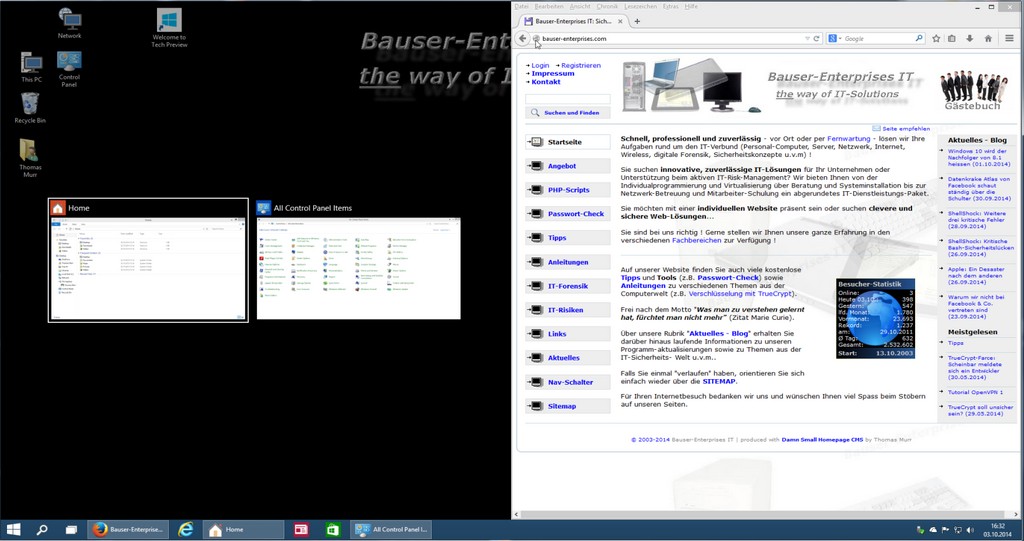
Task: Open the Sitemap navigation button
Action: [x=568, y=406]
